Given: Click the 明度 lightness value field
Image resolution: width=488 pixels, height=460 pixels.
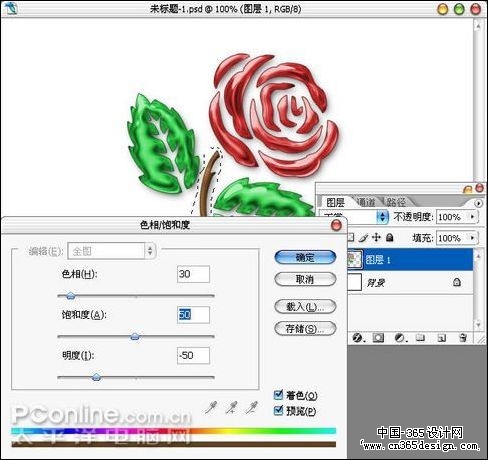Looking at the screenshot, I should click(193, 355).
